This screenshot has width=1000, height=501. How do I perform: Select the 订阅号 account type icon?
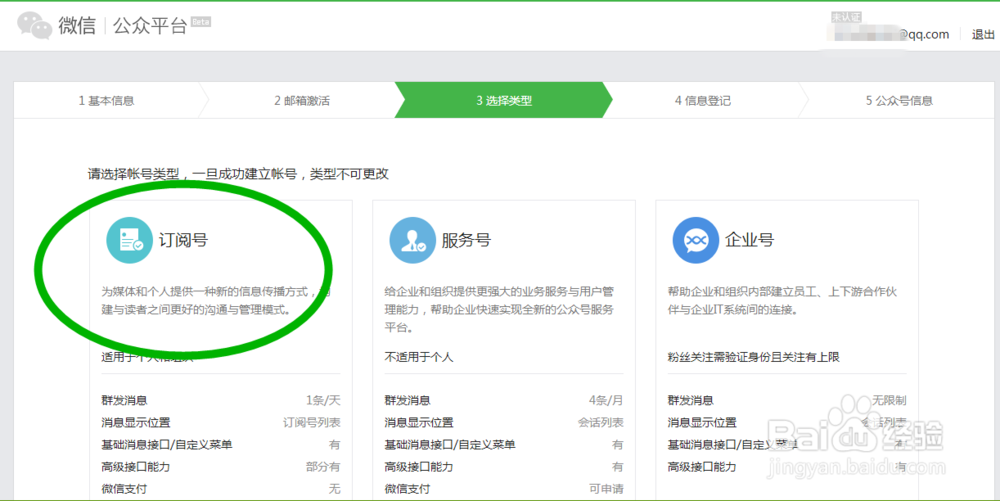pyautogui.click(x=129, y=240)
